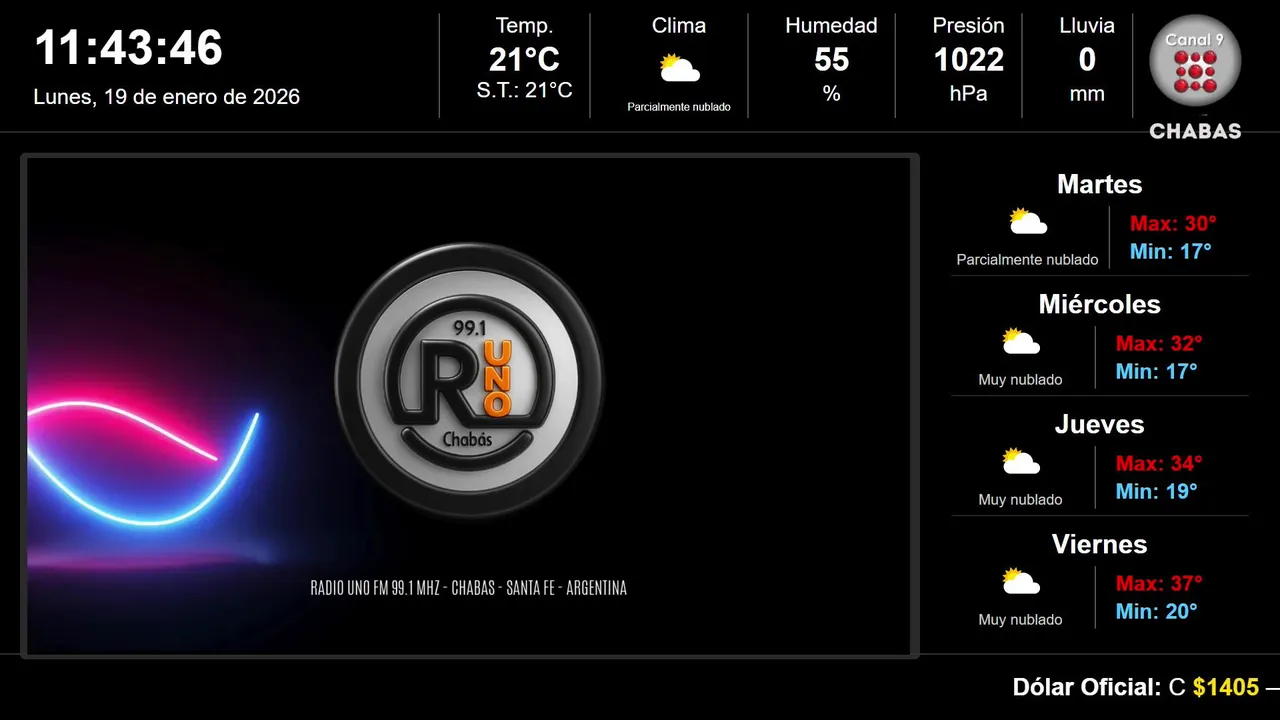Click the Presión label
The image size is (1280, 720).
[968, 26]
